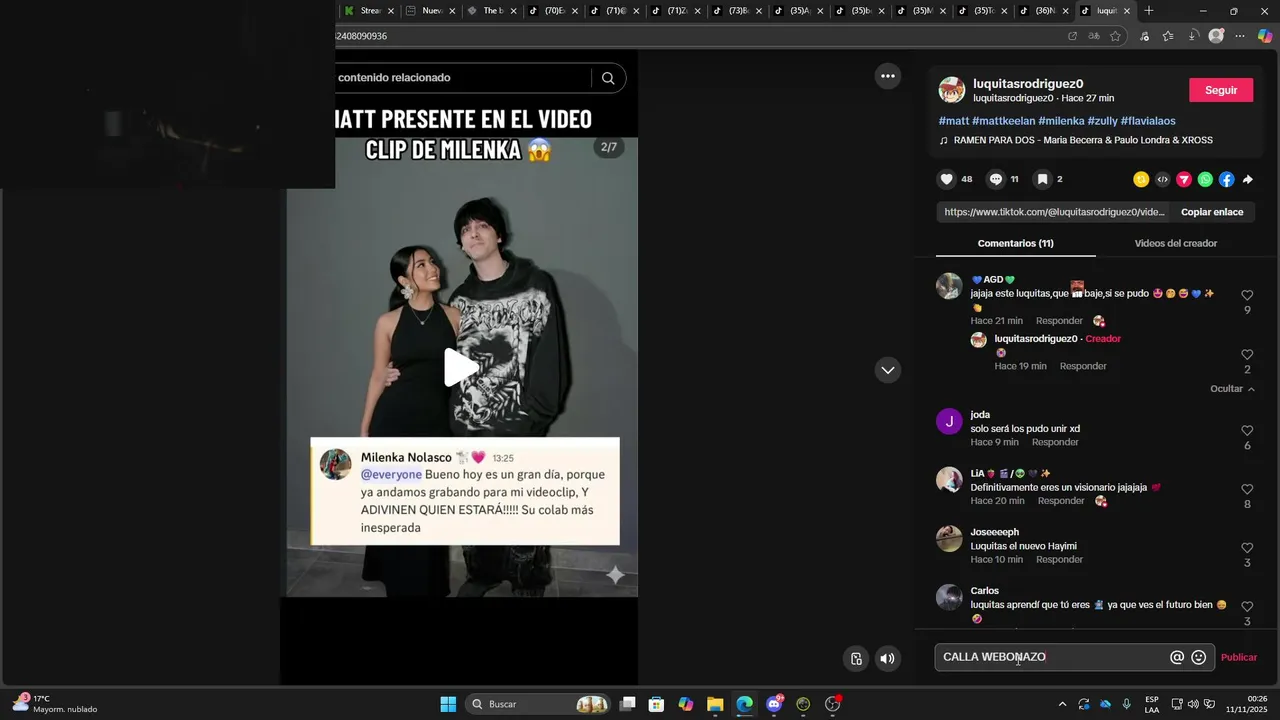The width and height of the screenshot is (1280, 720).
Task: Save video with bookmark icon showing 2
Action: 1042,179
